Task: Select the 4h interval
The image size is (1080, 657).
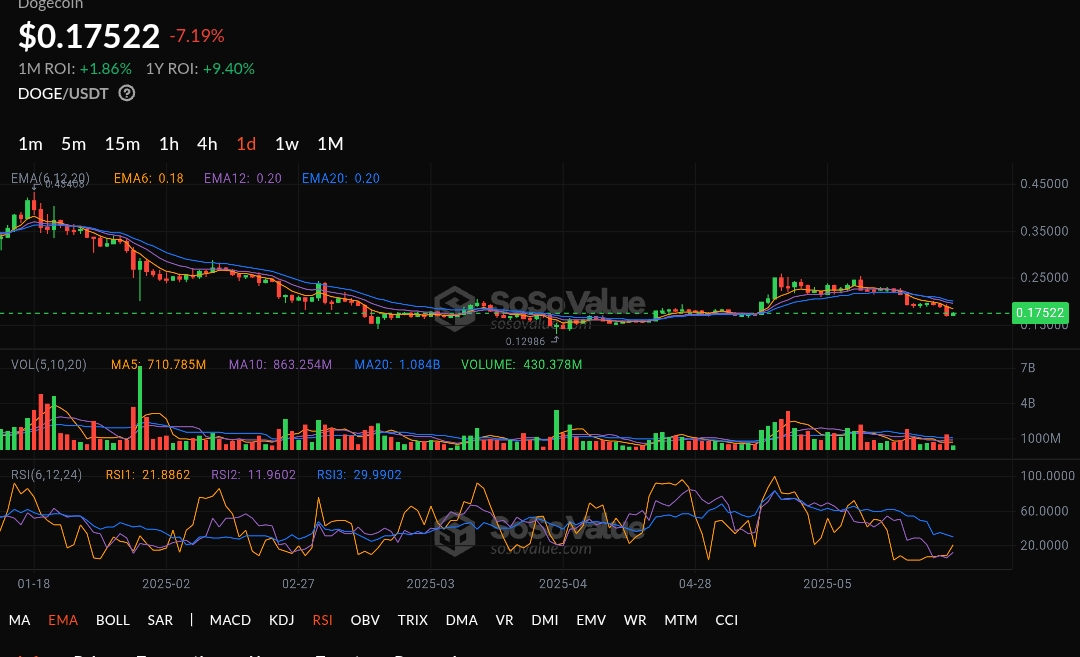Action: [x=207, y=143]
